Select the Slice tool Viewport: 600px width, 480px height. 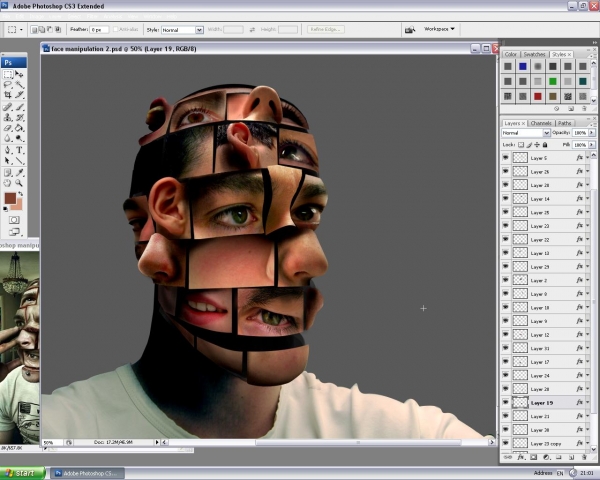[x=19, y=95]
